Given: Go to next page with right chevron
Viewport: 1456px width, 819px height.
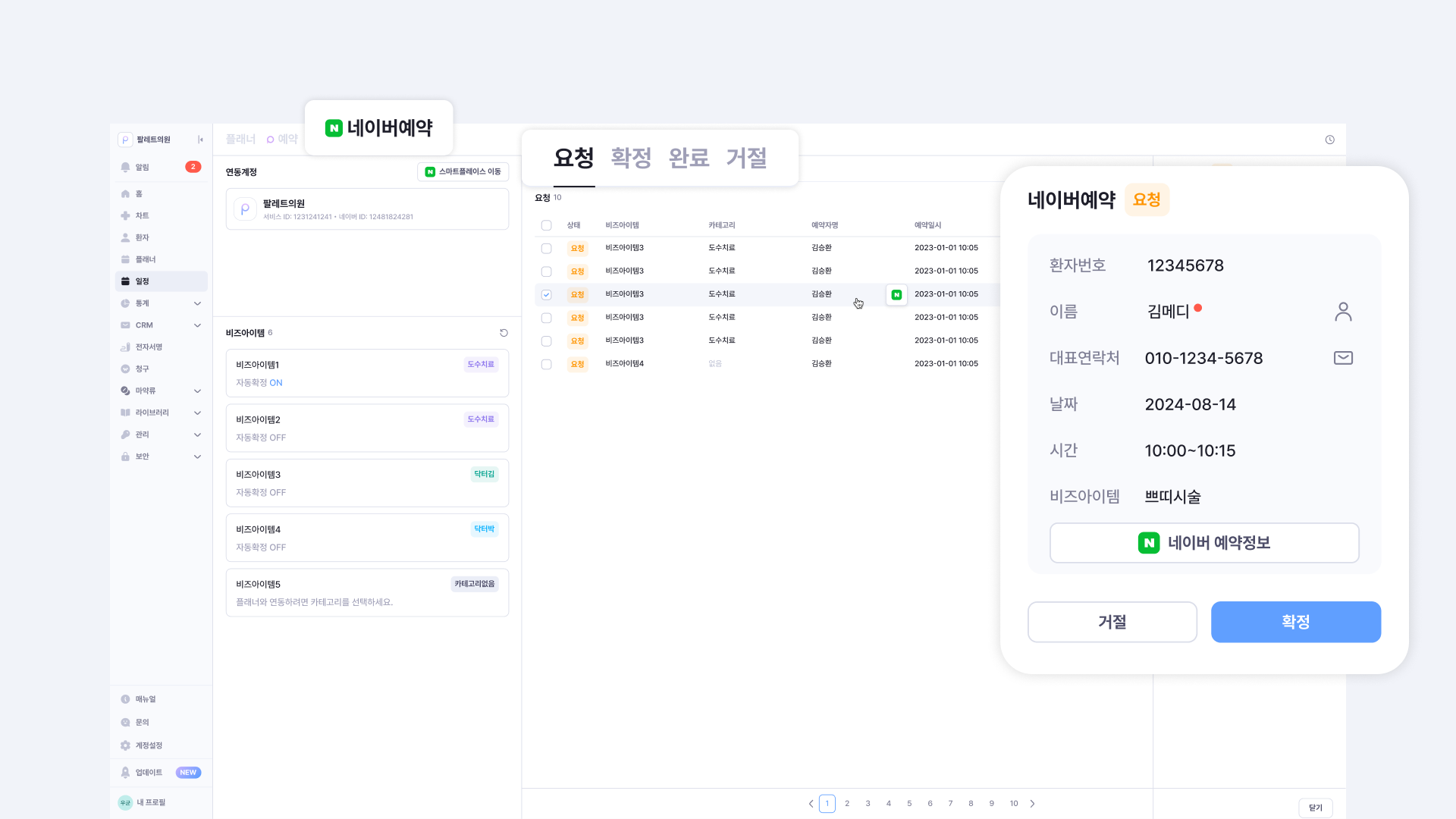Looking at the screenshot, I should [1032, 804].
